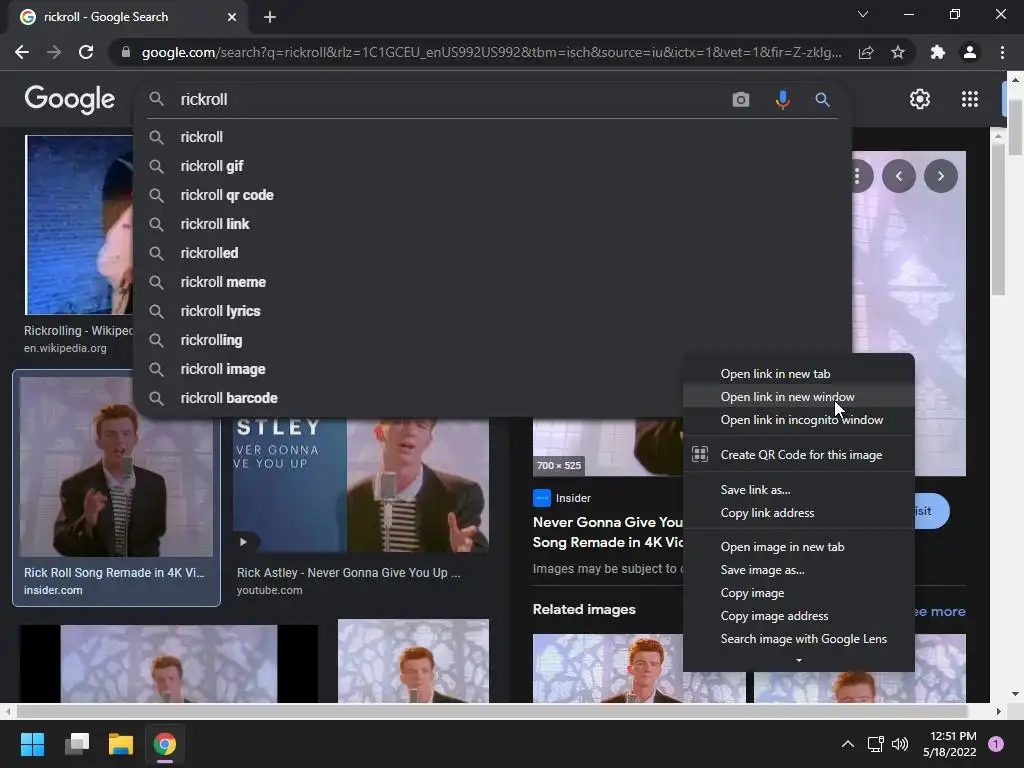Click See more related images link
This screenshot has height=768, width=1024.
click(939, 612)
